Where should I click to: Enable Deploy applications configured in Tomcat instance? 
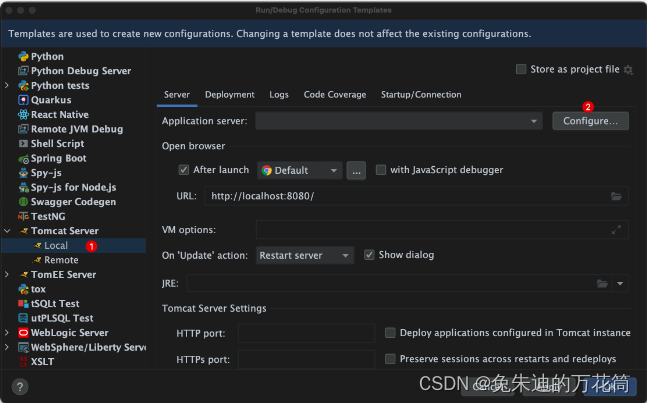pyautogui.click(x=390, y=333)
